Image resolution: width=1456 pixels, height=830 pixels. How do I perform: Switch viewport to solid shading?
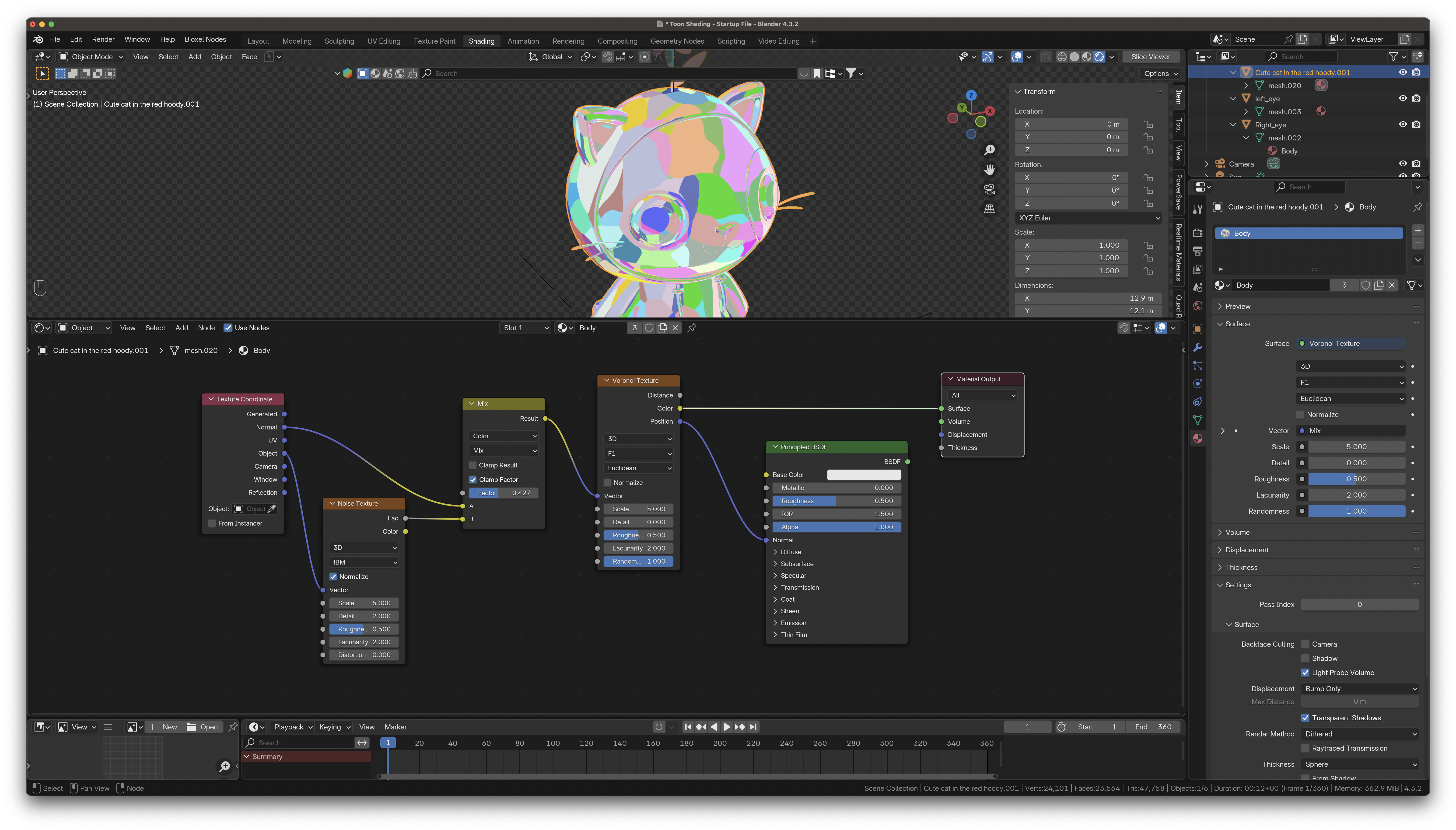[1074, 57]
